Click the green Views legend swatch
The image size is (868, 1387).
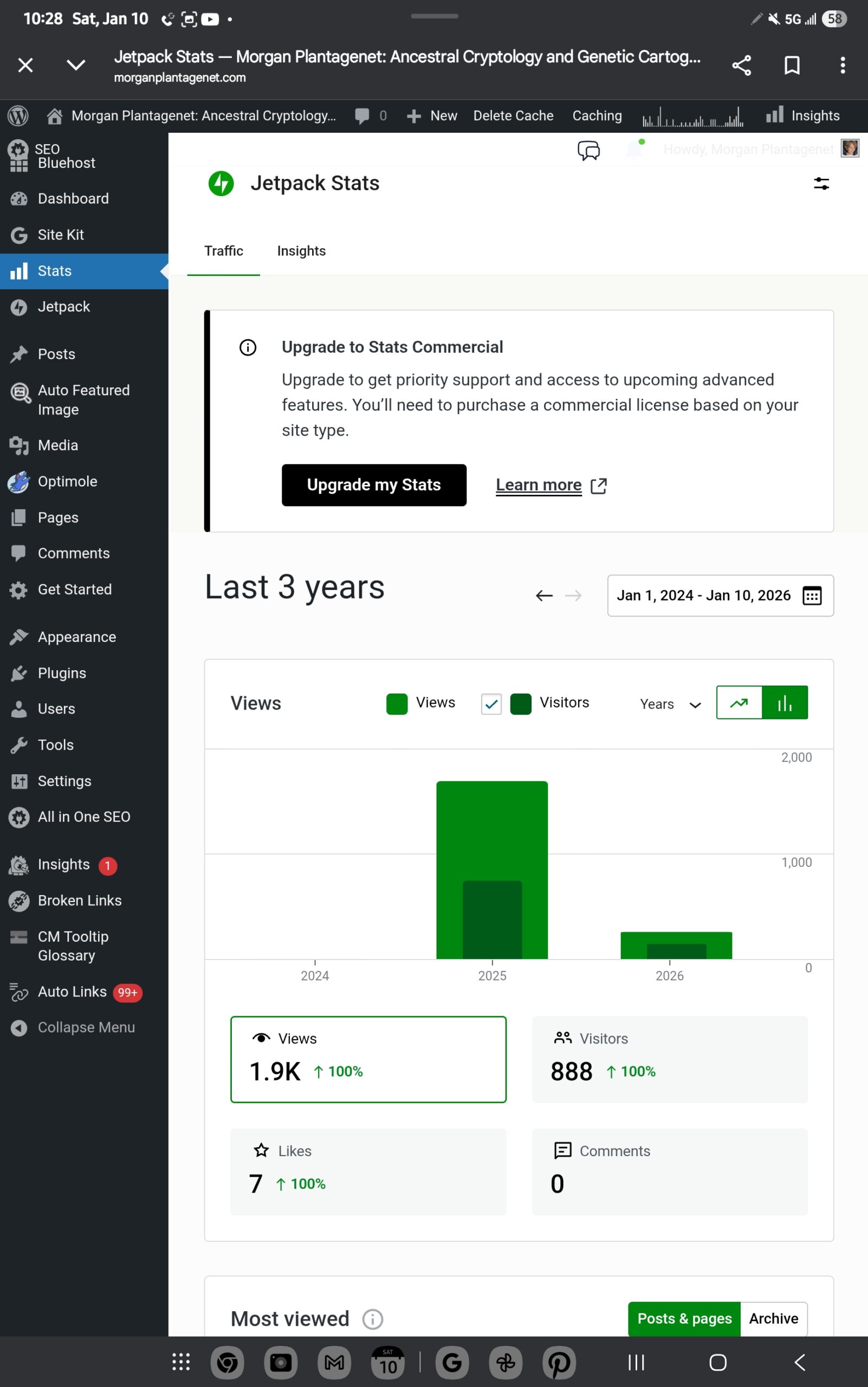397,704
